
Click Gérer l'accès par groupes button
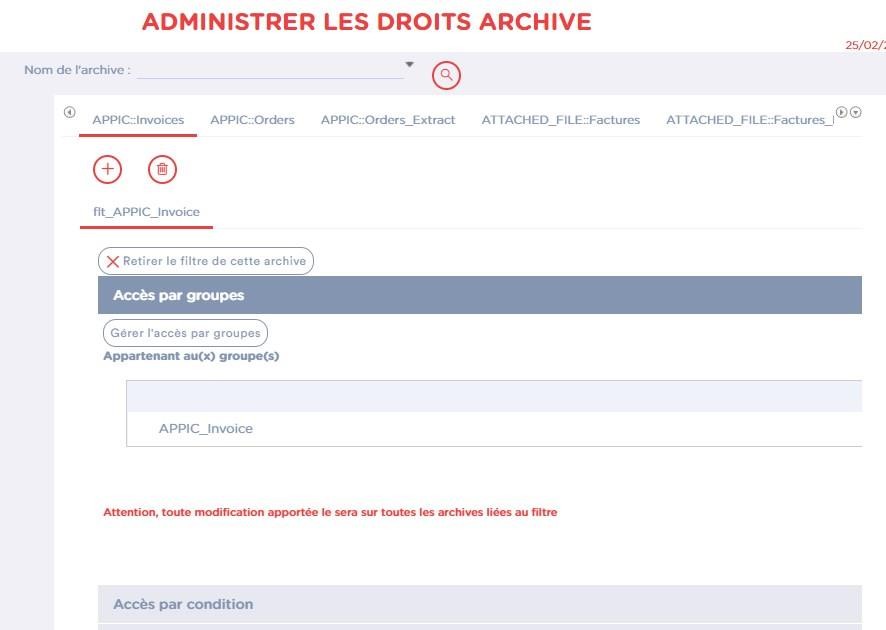coord(185,333)
